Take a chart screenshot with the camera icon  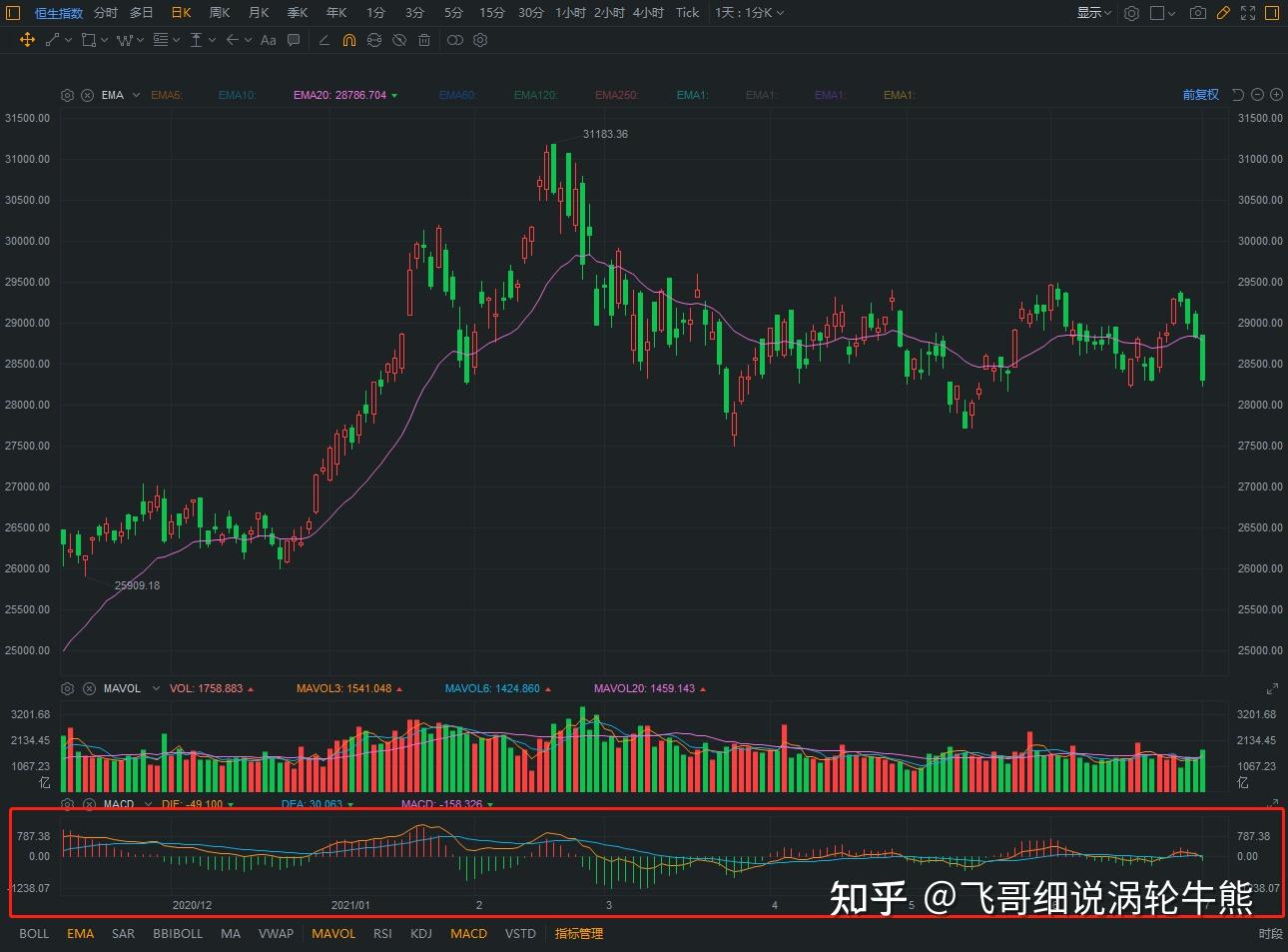click(x=1199, y=13)
